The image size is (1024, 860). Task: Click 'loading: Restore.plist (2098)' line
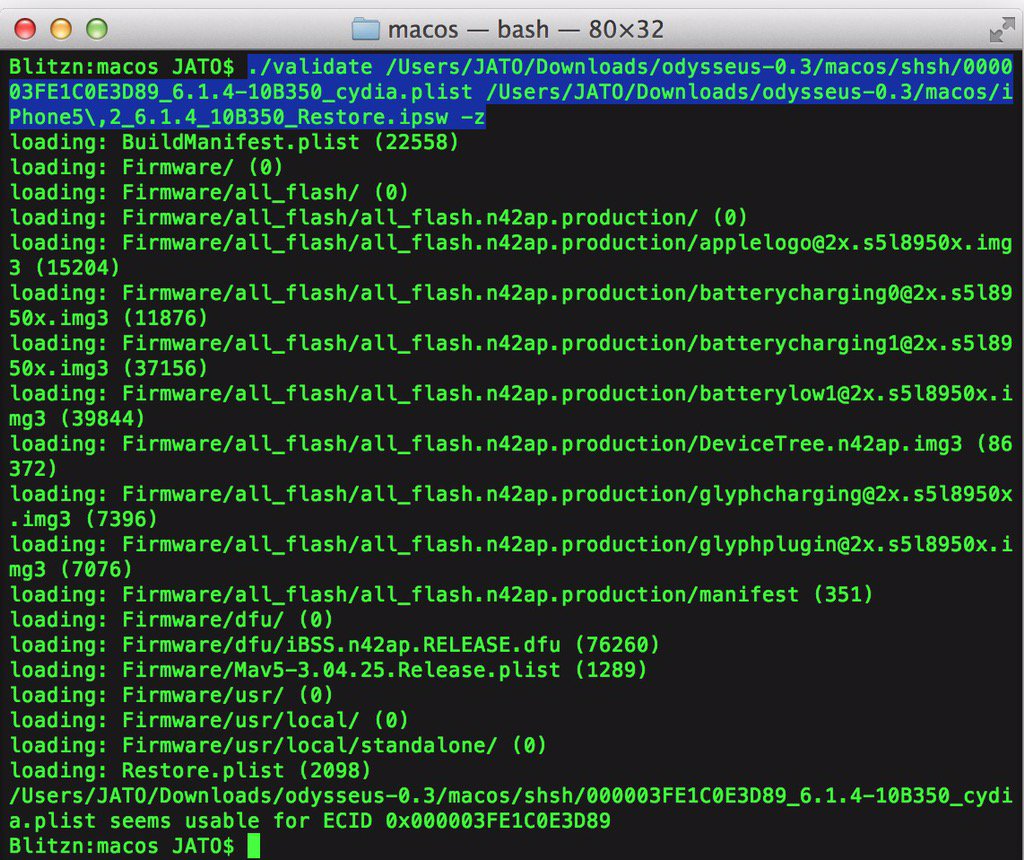(x=190, y=771)
